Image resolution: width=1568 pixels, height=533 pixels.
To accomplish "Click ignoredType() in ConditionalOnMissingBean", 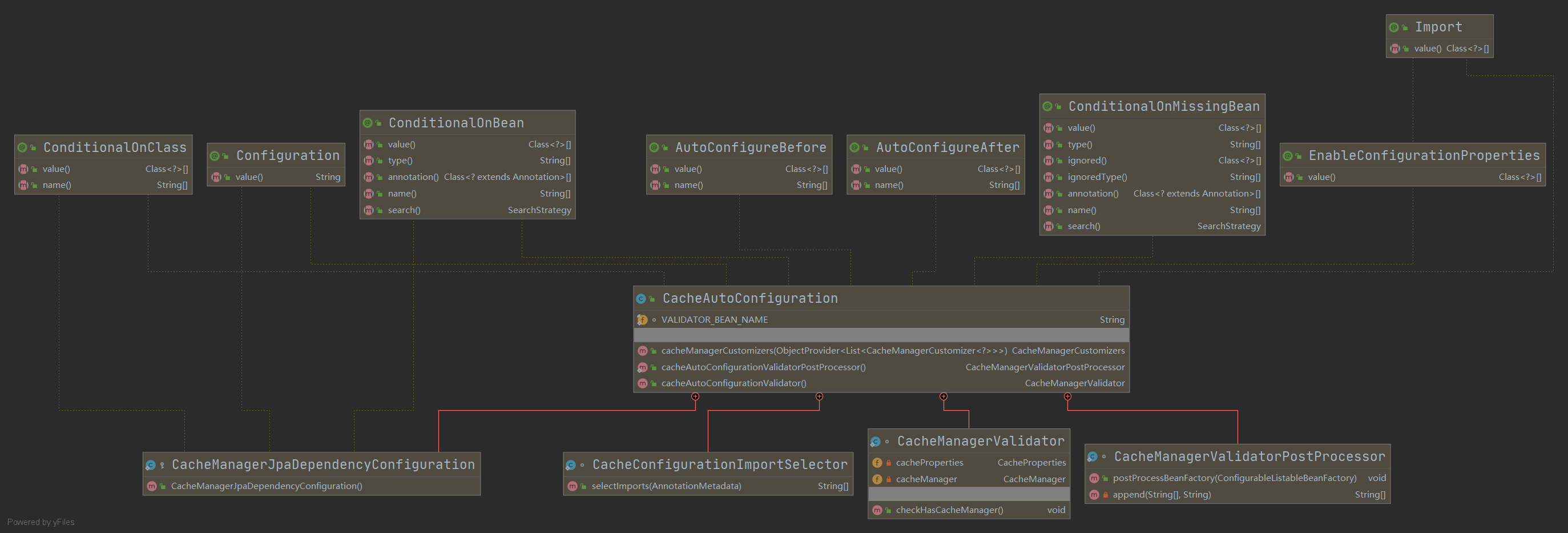I will 1097,177.
